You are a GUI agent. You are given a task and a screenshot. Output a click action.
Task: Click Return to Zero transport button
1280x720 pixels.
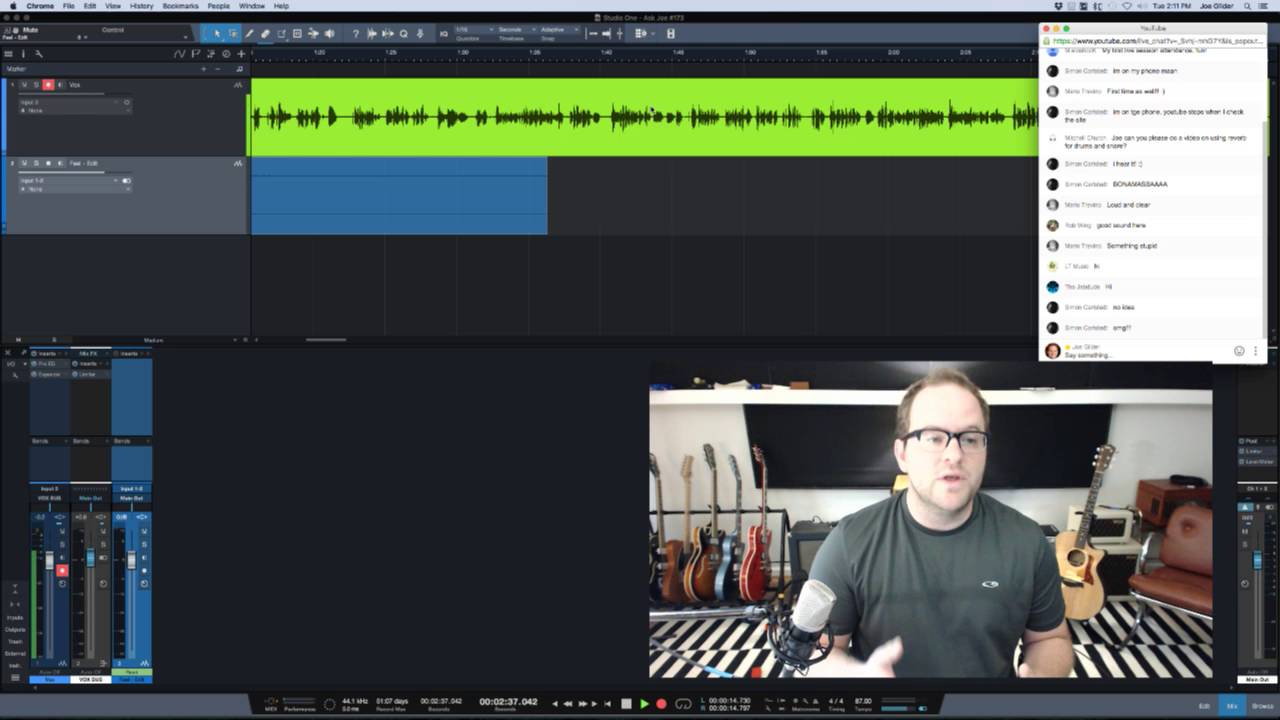coord(607,704)
